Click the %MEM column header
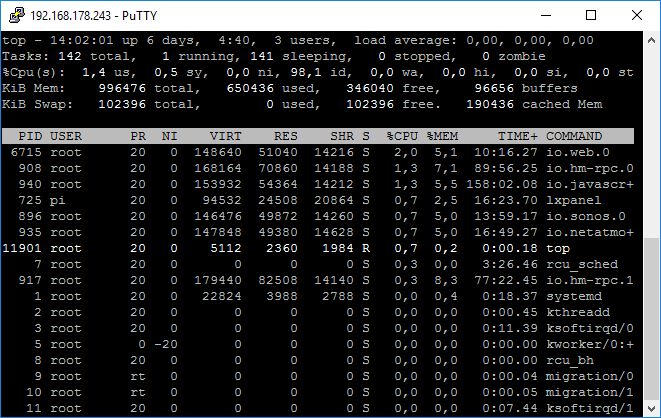The image size is (661, 418). pyautogui.click(x=442, y=136)
